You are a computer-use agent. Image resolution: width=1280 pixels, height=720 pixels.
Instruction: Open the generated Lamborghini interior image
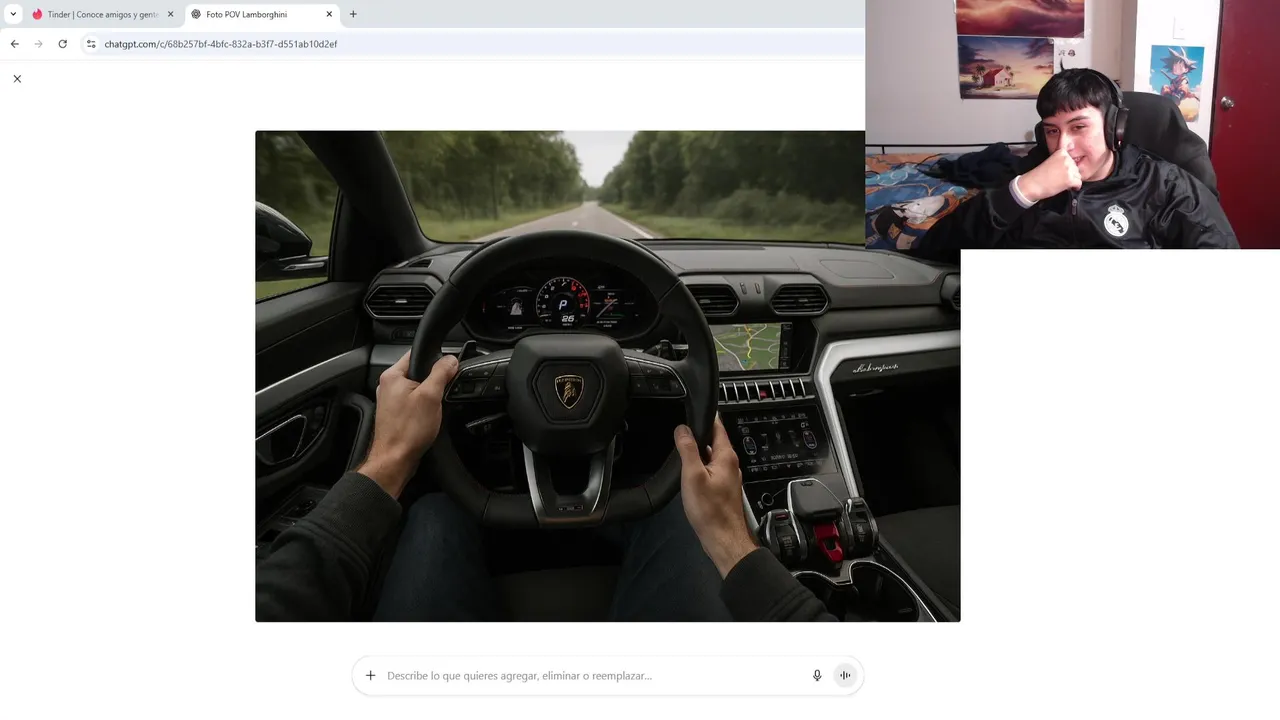pos(607,376)
